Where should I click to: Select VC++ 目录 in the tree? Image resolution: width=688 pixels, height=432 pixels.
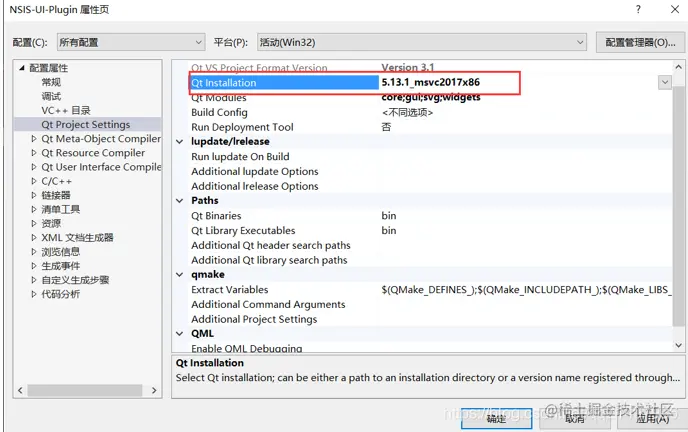click(66, 110)
